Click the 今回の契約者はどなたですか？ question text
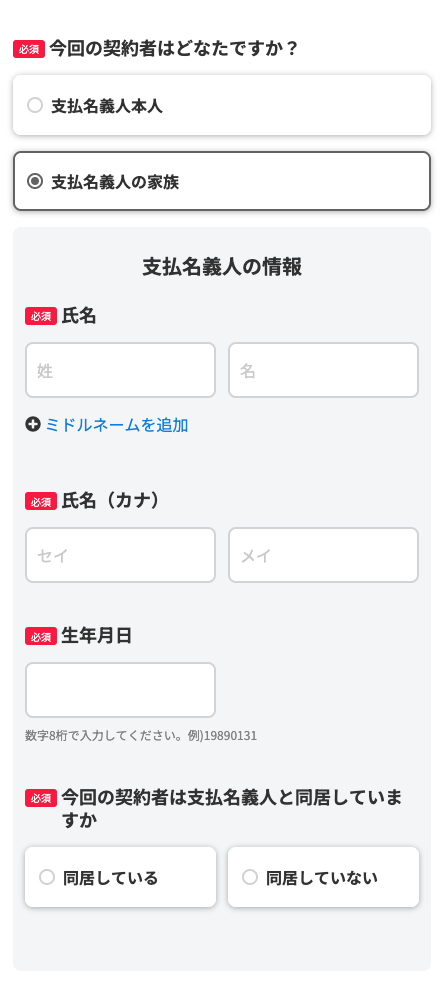This screenshot has width=440, height=987. pyautogui.click(x=173, y=49)
